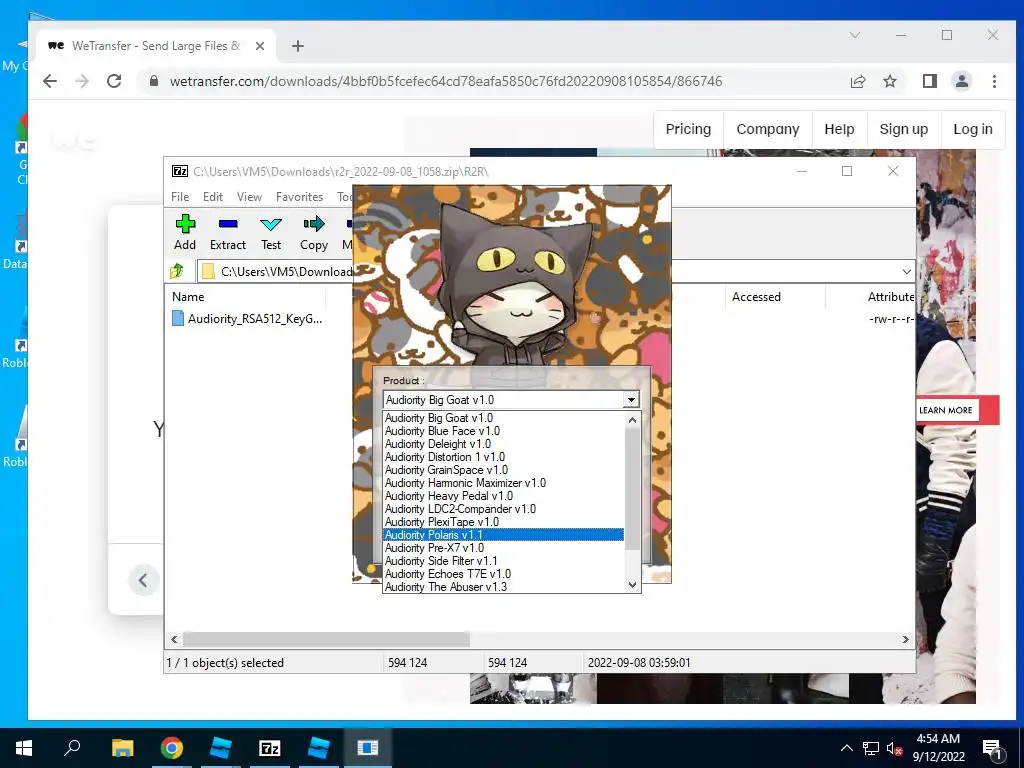
Task: Open the taskbar clock and date
Action: point(938,748)
